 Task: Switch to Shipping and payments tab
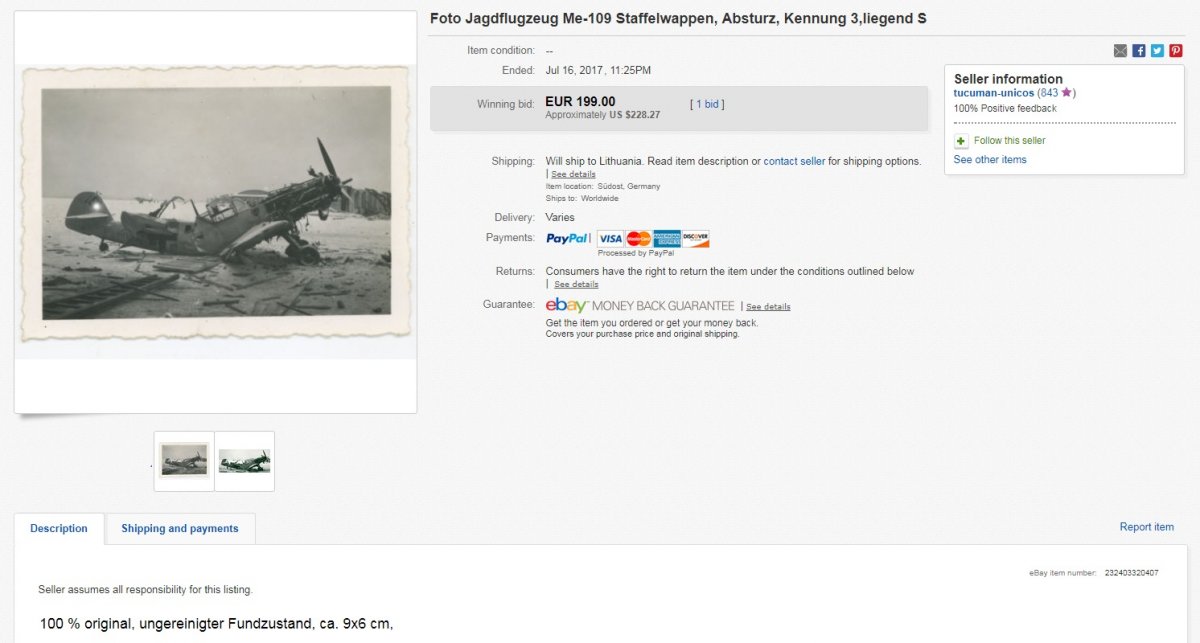(x=180, y=529)
